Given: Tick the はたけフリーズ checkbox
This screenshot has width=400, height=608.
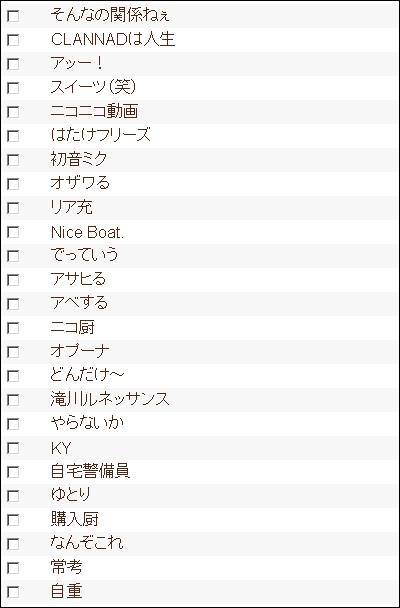Looking at the screenshot, I should [13, 136].
